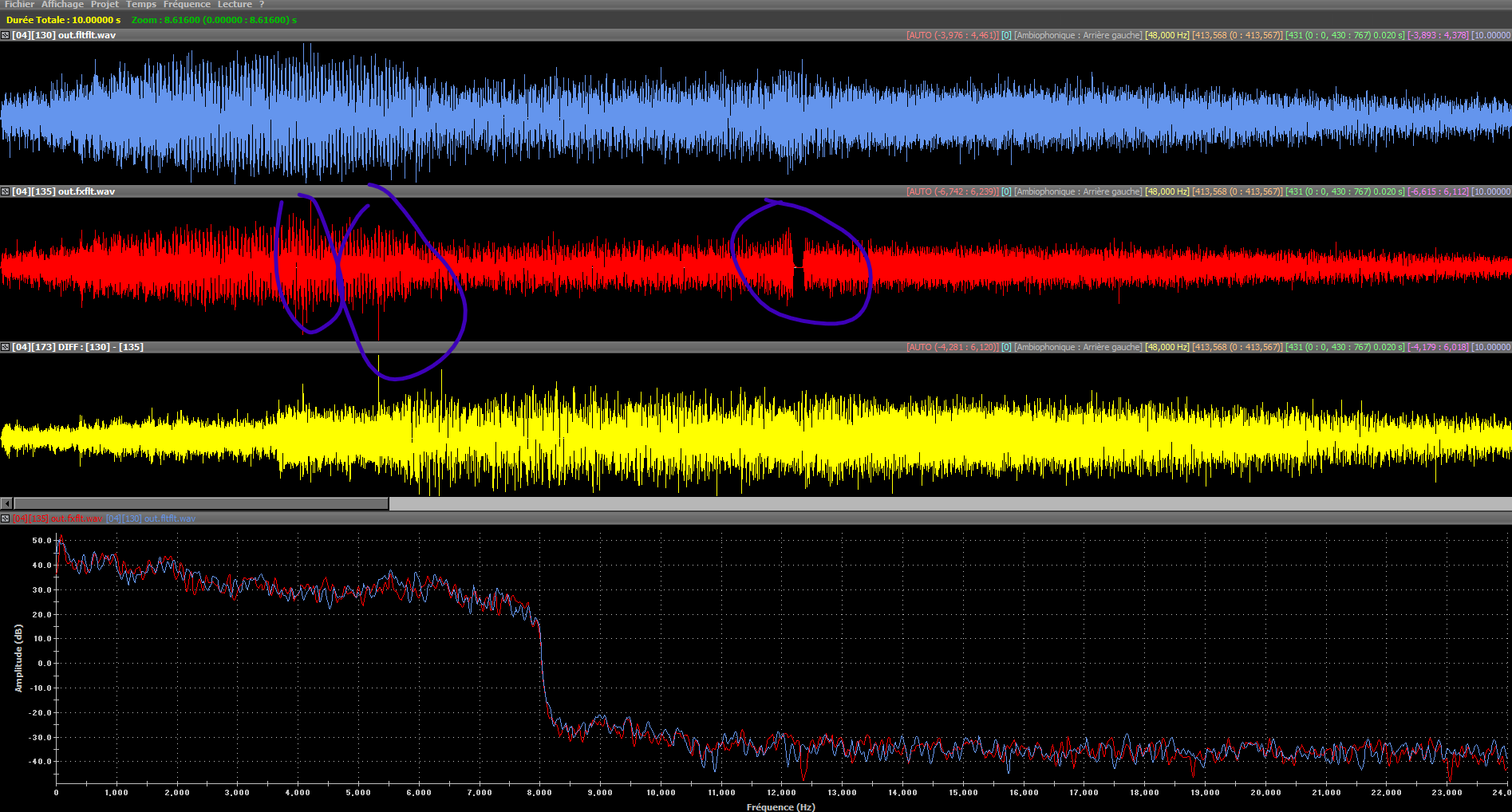Viewport: 1512px width, 812px height.
Task: Click the icon beside out.fltflt.wav track header
Action: click(x=5, y=35)
